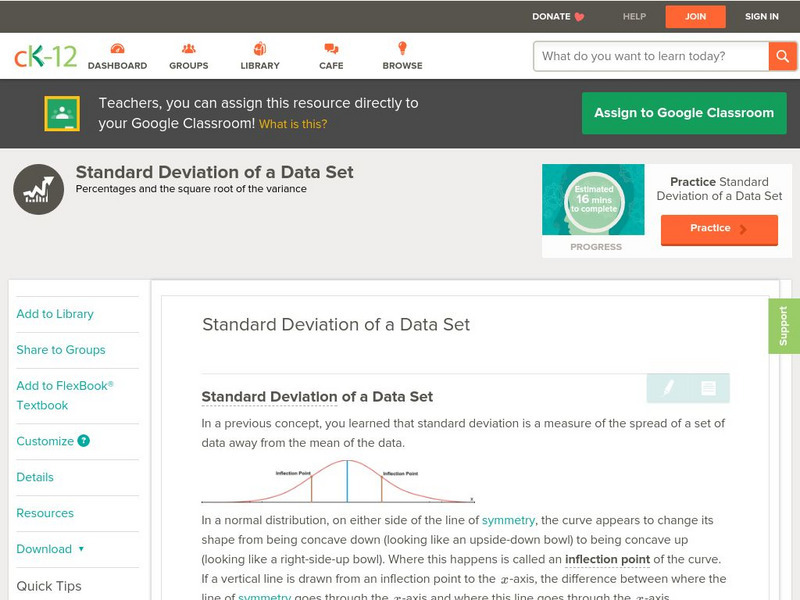Open the Library backpack icon
The width and height of the screenshot is (800, 600).
[260, 48]
